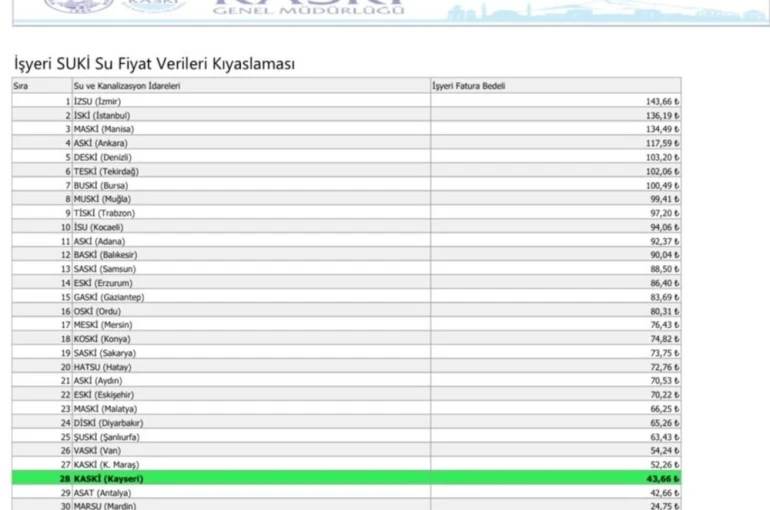
Task: Click the 'Genel Müdürlüğü' banner text
Action: (x=309, y=10)
